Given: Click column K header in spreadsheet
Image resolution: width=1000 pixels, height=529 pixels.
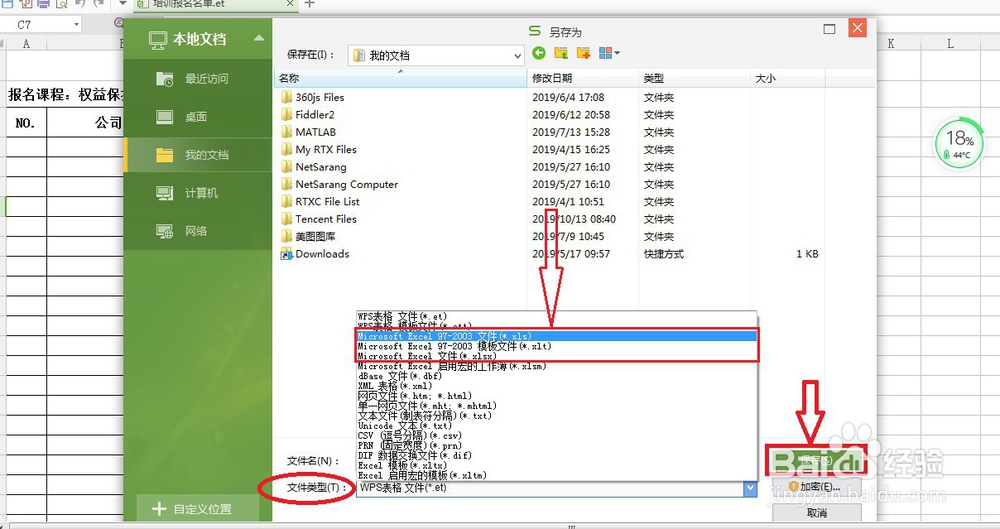Looking at the screenshot, I should click(891, 43).
